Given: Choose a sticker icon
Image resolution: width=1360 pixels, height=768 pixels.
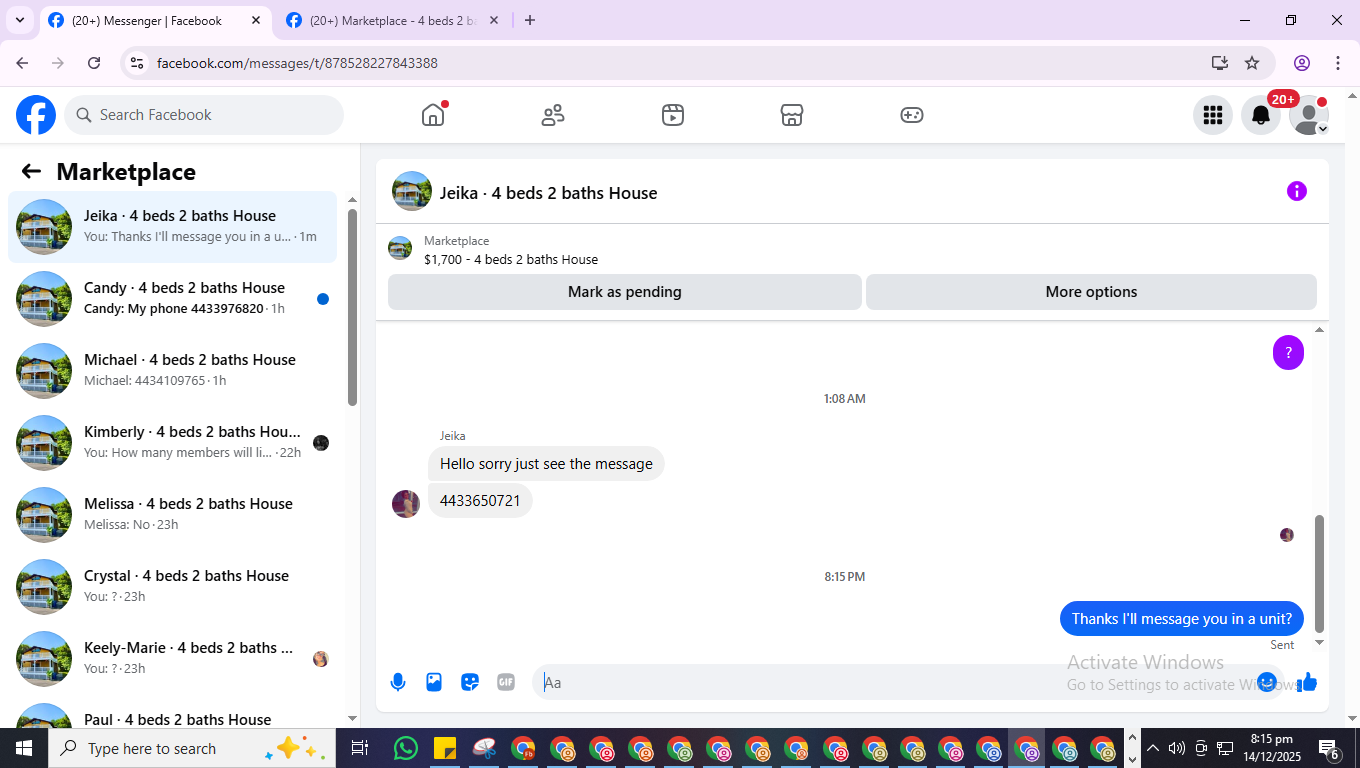Looking at the screenshot, I should tap(470, 682).
